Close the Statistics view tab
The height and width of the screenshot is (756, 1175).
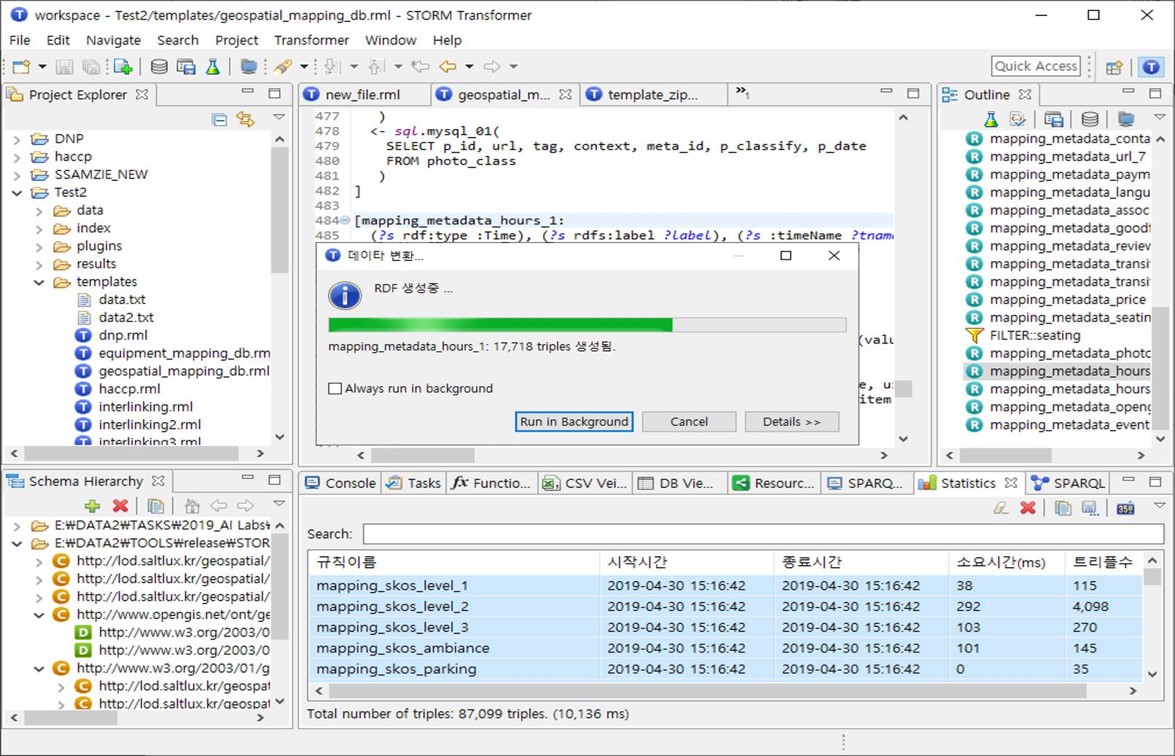point(1011,483)
